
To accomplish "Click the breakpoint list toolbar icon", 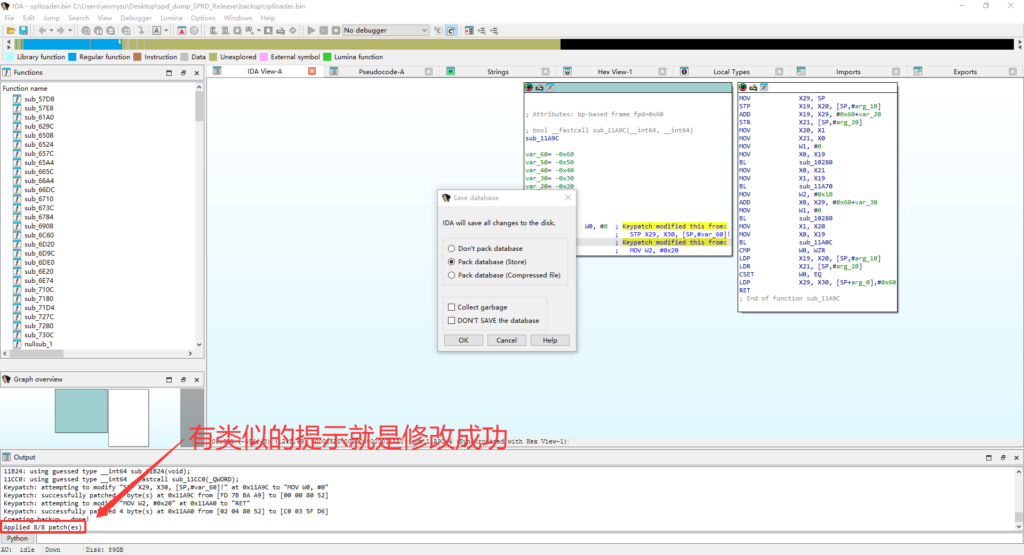I will click(x=469, y=31).
